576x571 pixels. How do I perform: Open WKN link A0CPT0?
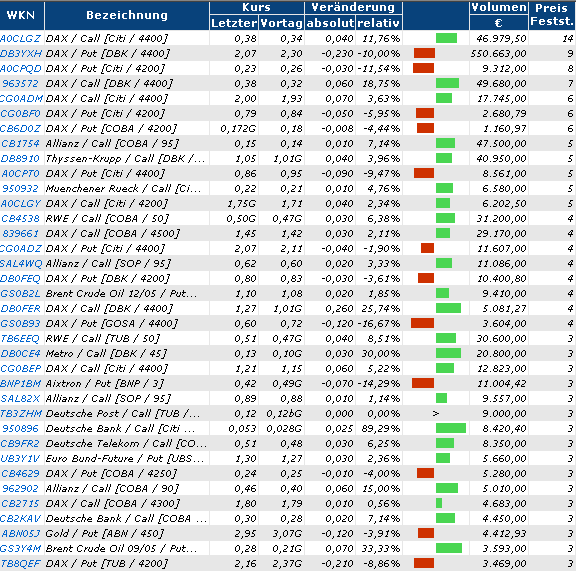[x=20, y=173]
